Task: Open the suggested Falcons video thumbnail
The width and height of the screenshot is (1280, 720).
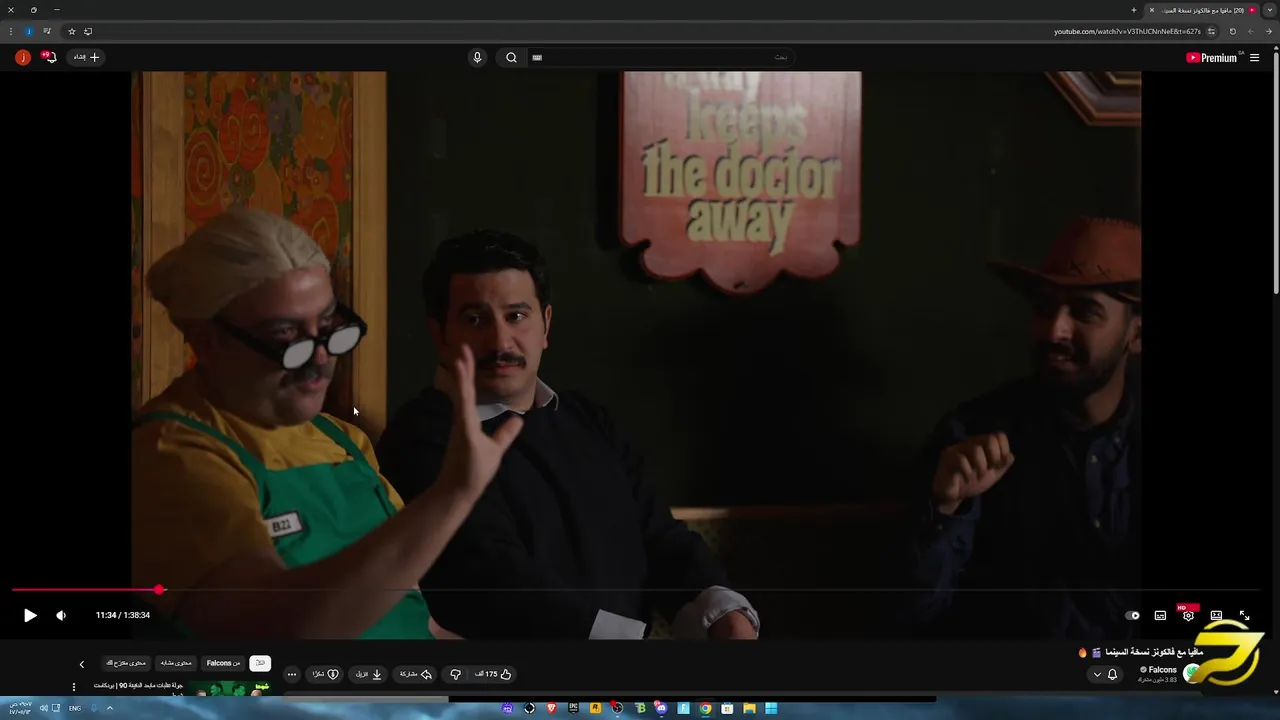Action: coord(229,689)
